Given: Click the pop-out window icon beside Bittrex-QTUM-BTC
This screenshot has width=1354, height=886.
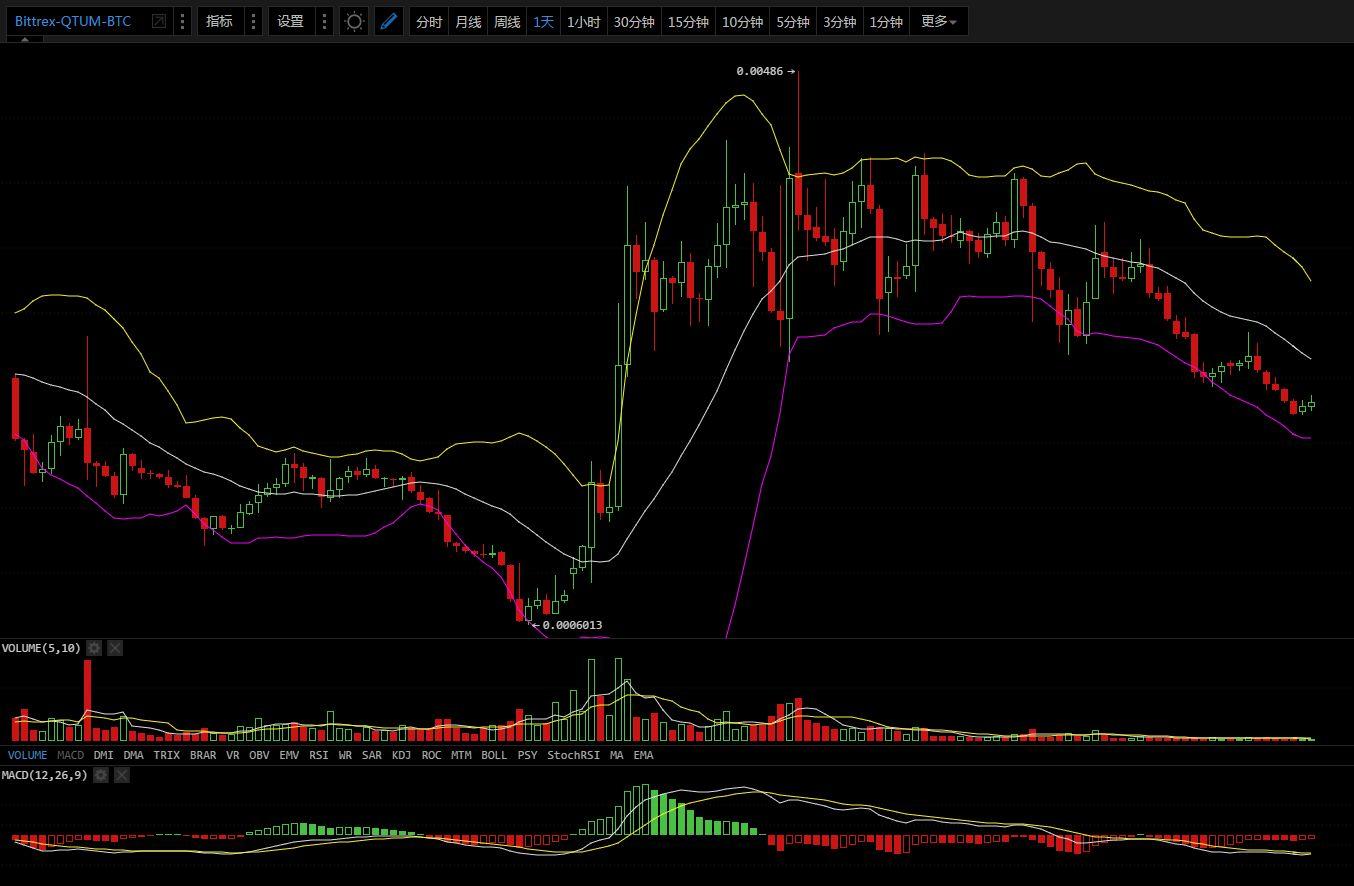Looking at the screenshot, I should click(158, 21).
